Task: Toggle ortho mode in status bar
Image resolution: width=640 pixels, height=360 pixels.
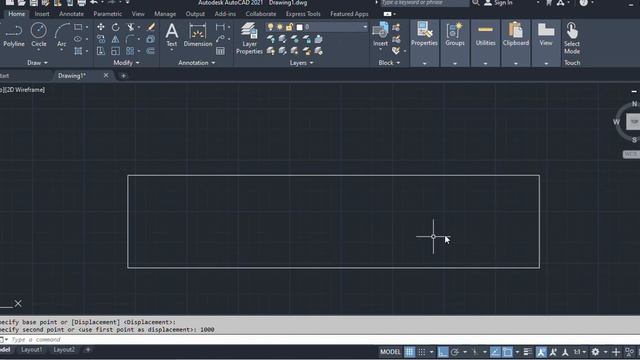Action: [x=442, y=352]
